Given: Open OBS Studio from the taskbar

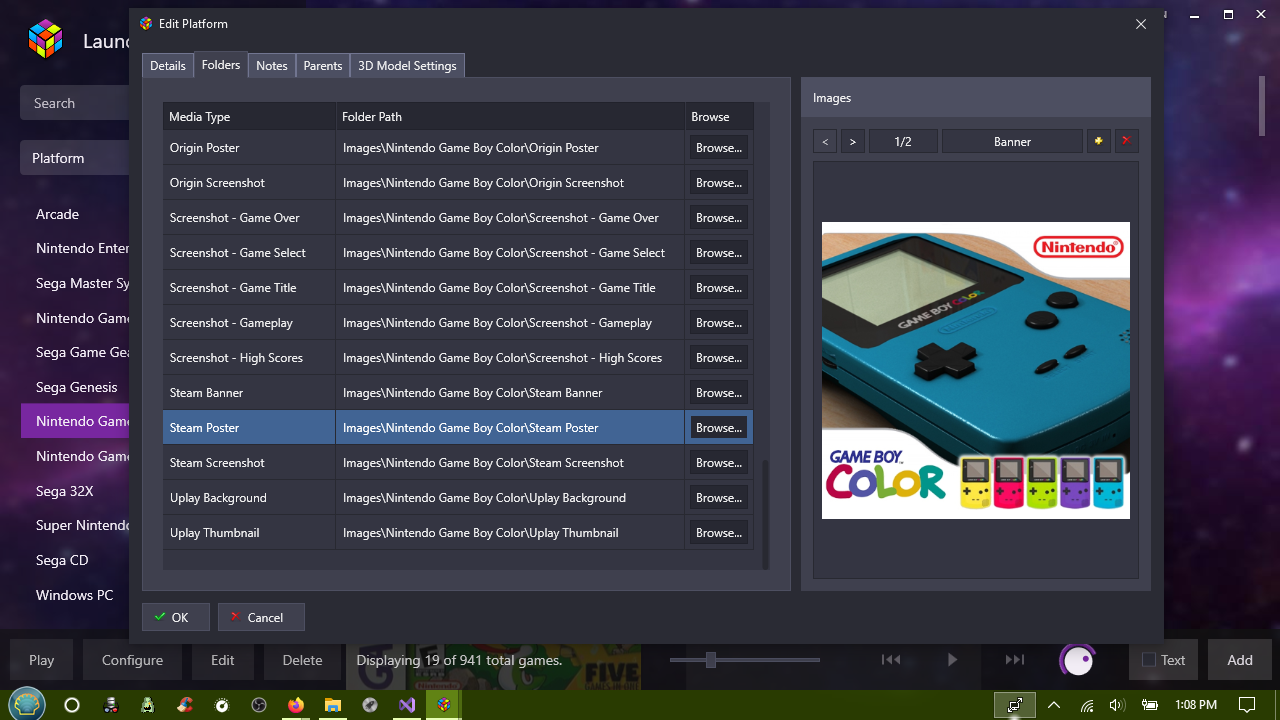Looking at the screenshot, I should [x=259, y=705].
